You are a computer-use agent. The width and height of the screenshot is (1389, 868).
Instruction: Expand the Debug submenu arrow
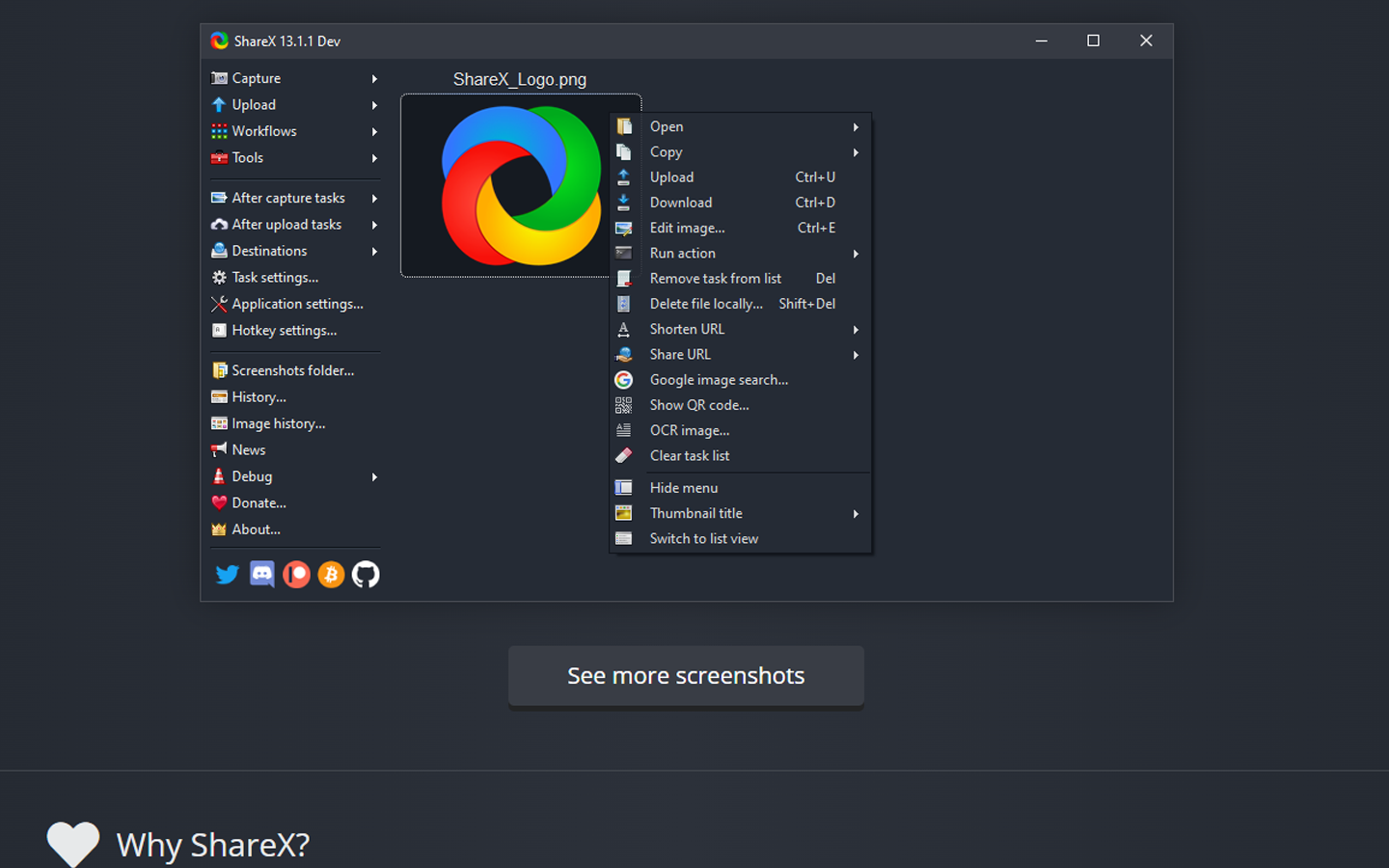[374, 476]
